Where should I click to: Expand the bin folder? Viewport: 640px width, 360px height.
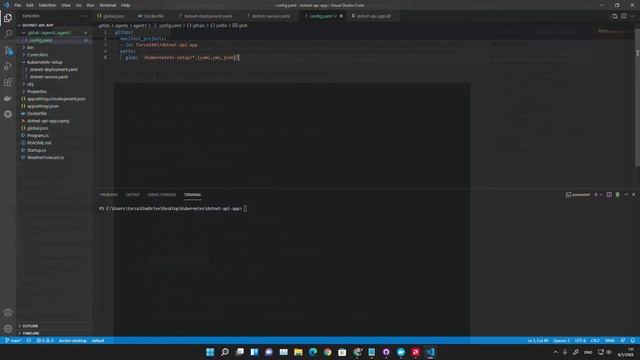tap(55, 47)
